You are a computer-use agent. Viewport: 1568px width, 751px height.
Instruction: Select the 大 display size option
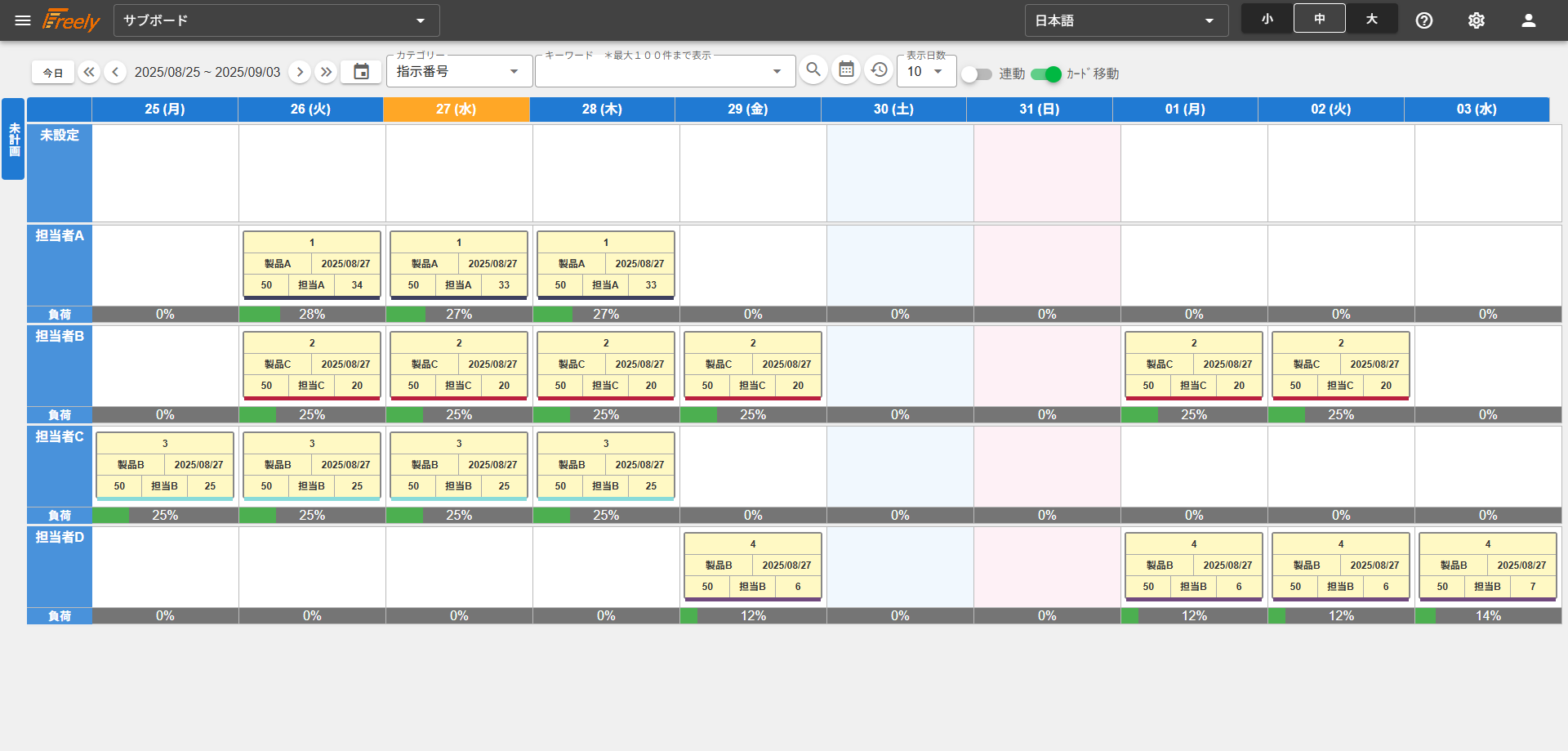(x=1371, y=20)
